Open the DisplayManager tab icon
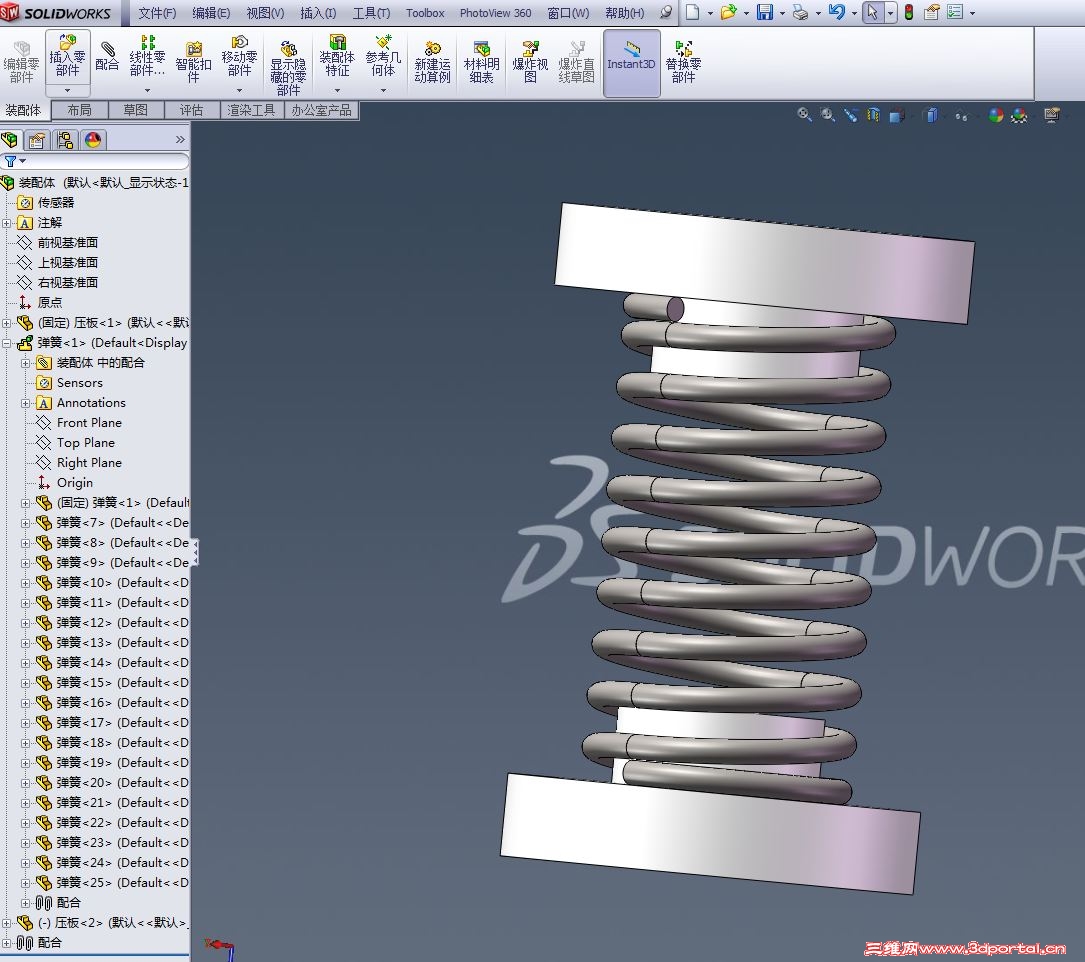 coord(93,140)
